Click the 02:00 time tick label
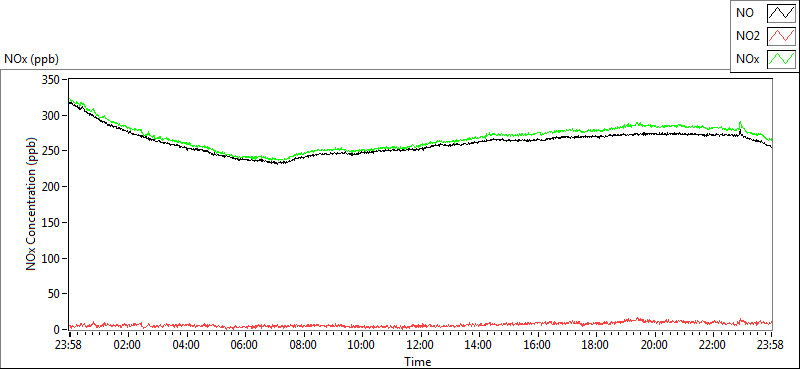The width and height of the screenshot is (800, 369). click(127, 344)
